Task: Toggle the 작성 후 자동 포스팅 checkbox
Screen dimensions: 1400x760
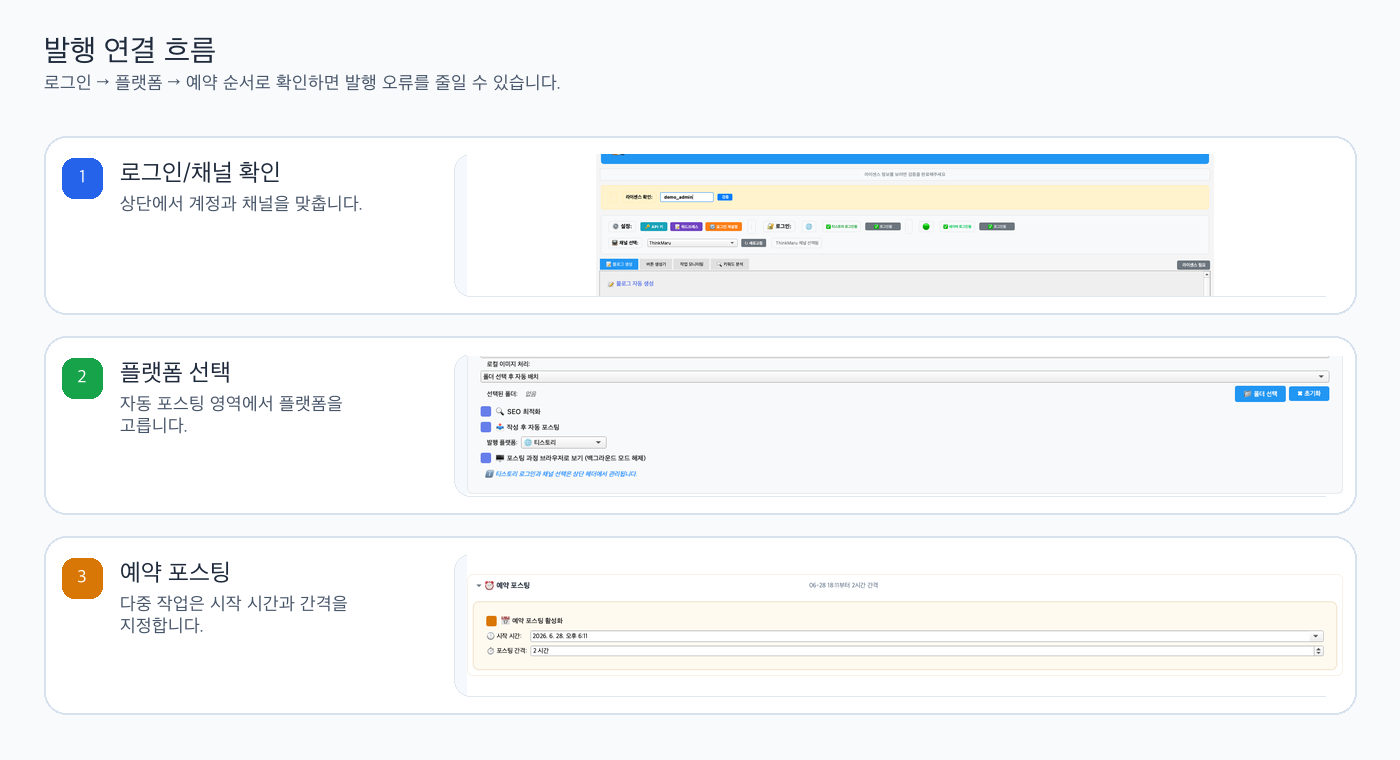Action: coord(486,427)
